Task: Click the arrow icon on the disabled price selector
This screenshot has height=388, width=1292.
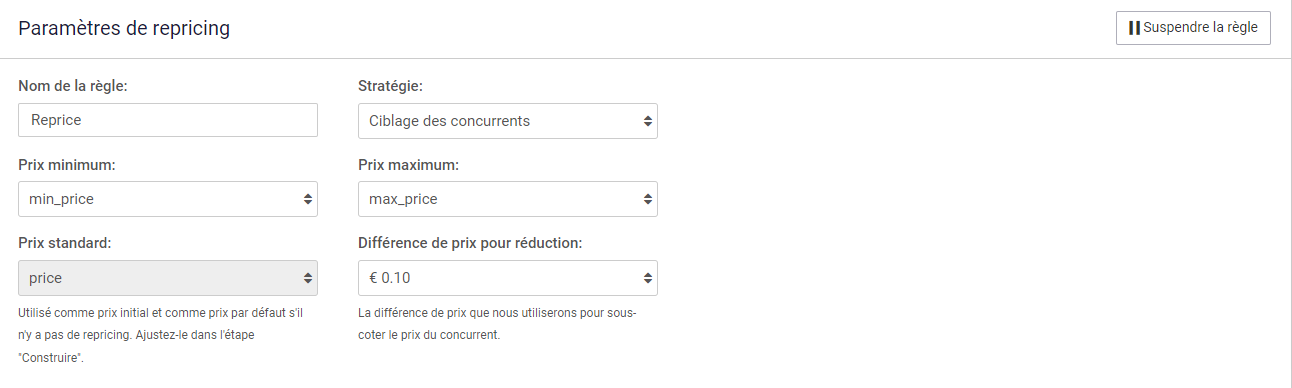Action: tap(308, 277)
